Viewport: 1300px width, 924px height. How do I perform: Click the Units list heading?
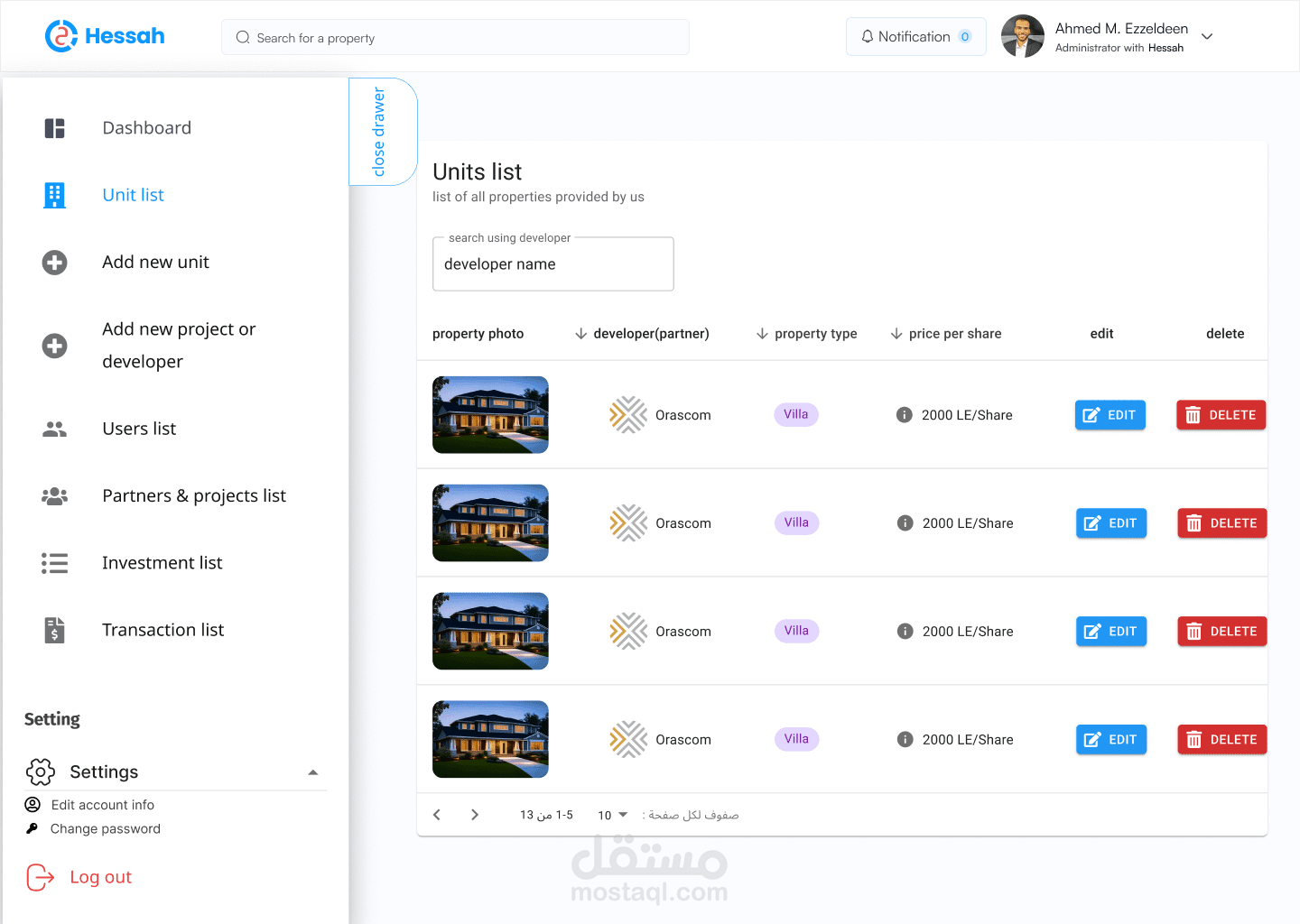pyautogui.click(x=478, y=171)
